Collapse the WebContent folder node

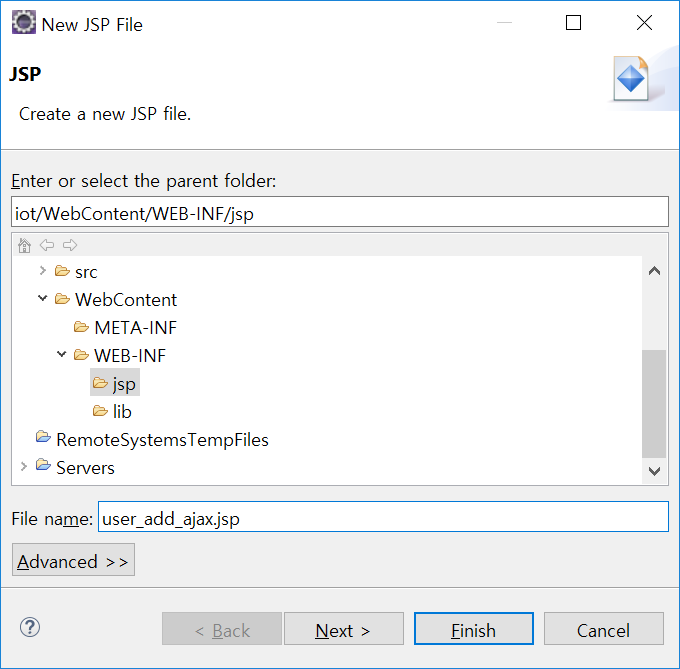click(x=42, y=298)
